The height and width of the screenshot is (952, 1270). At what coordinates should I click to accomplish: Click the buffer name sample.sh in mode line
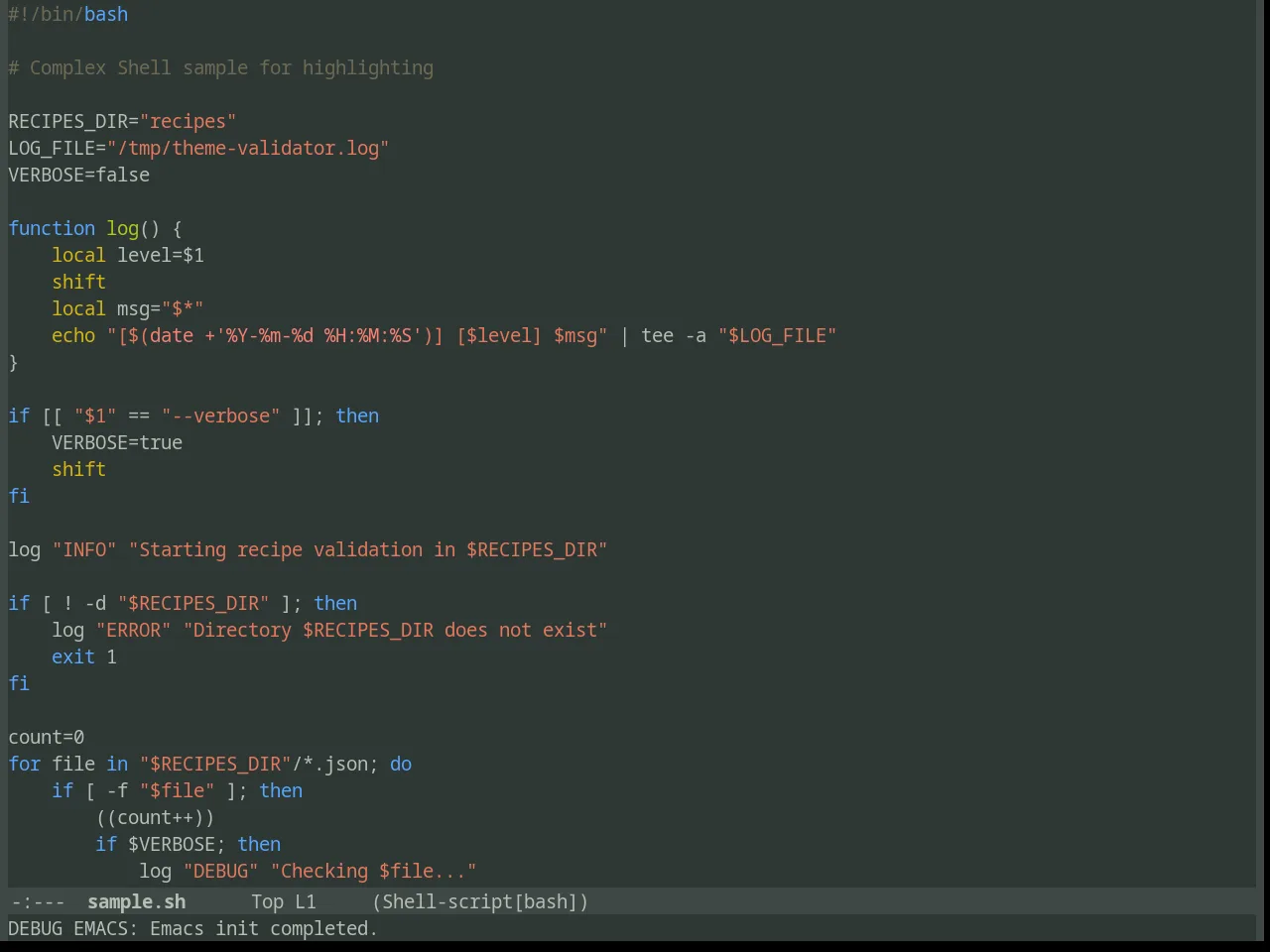(136, 901)
